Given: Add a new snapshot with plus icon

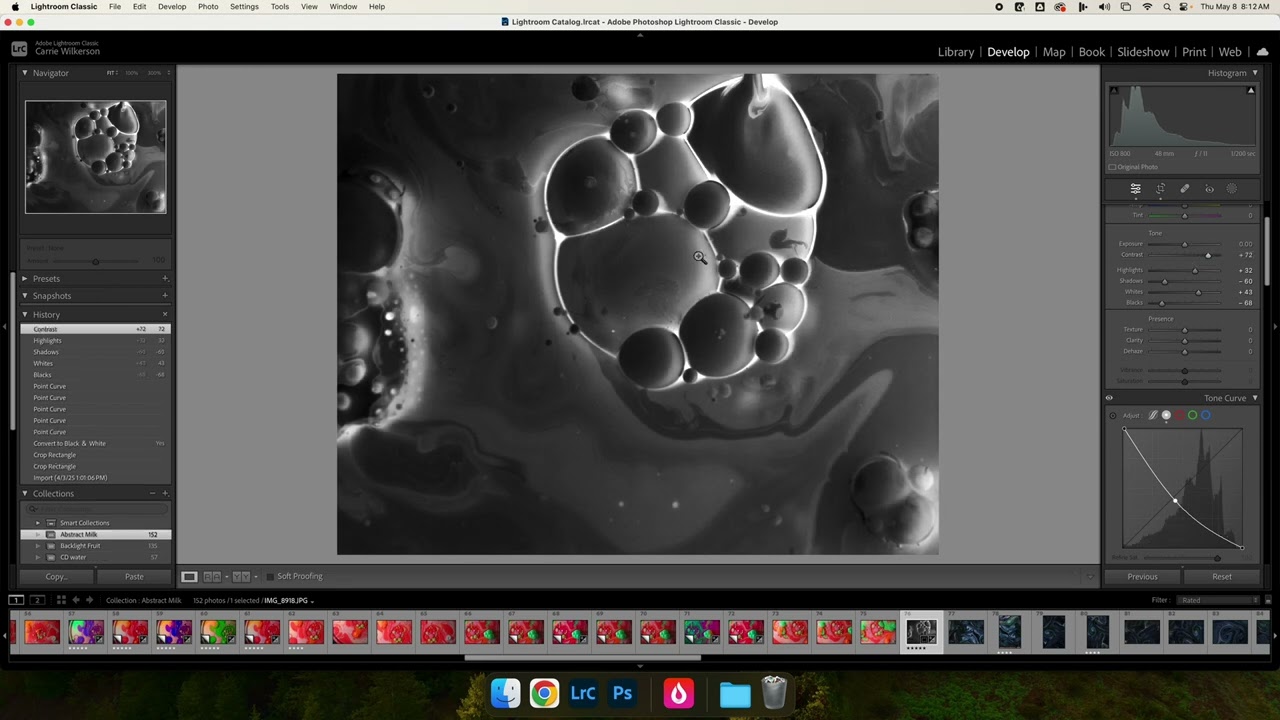Looking at the screenshot, I should tap(165, 296).
